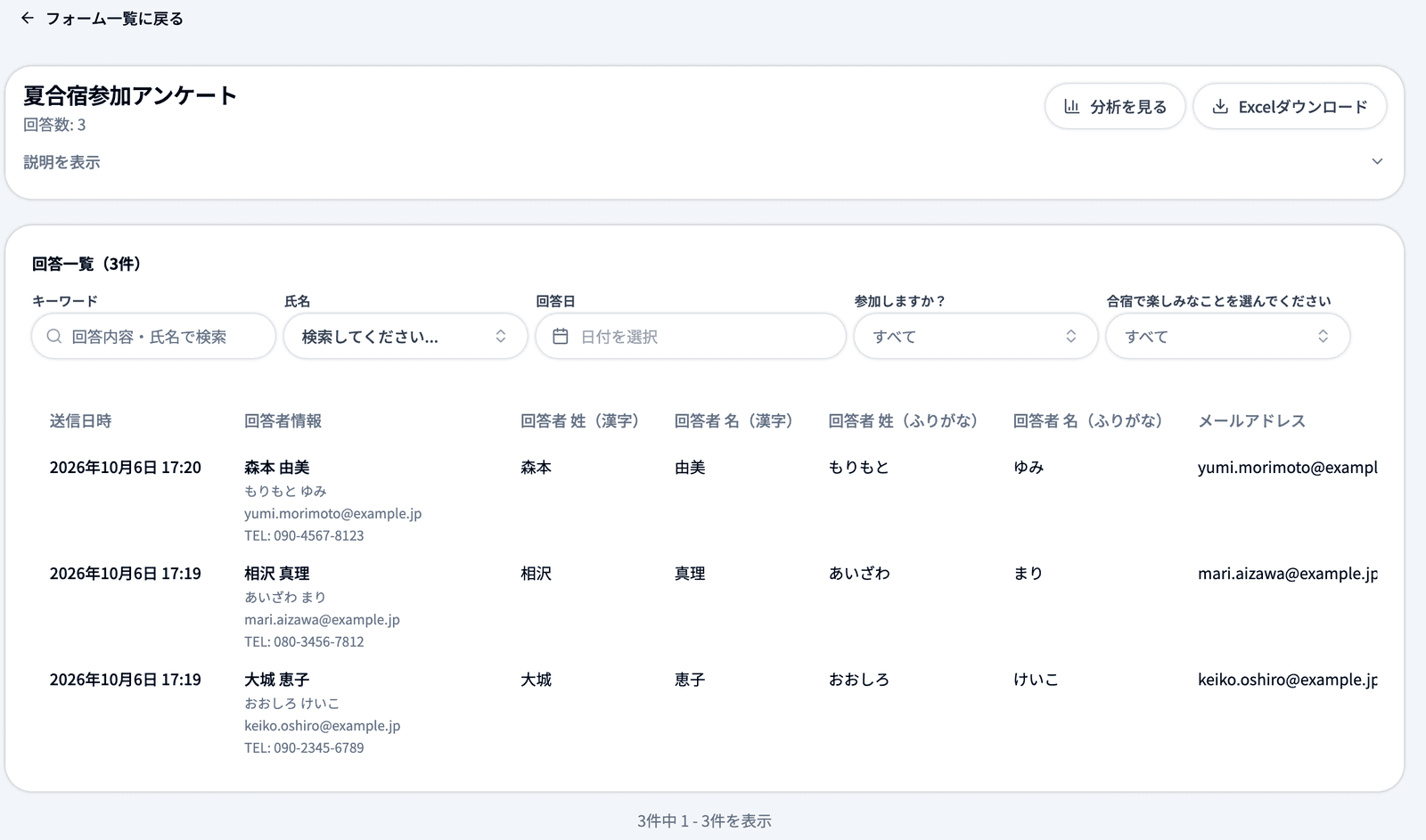Open the 氏名 search combo box
Viewport: 1426px width, 840px height.
(x=406, y=336)
